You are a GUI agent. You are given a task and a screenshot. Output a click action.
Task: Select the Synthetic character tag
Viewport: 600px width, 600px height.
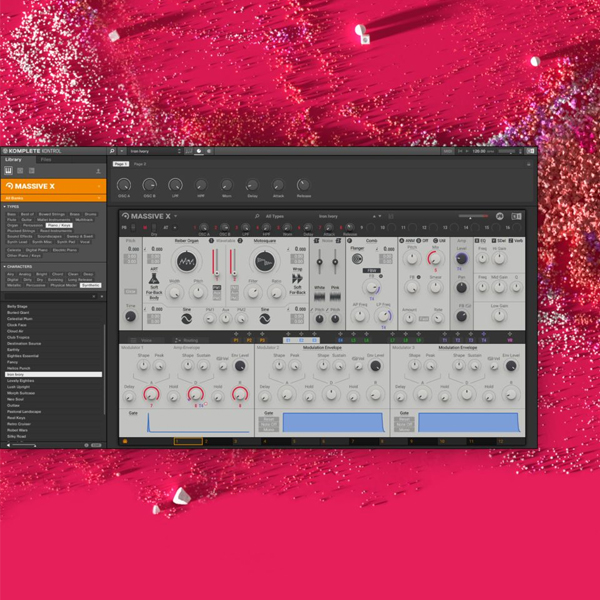[91, 285]
